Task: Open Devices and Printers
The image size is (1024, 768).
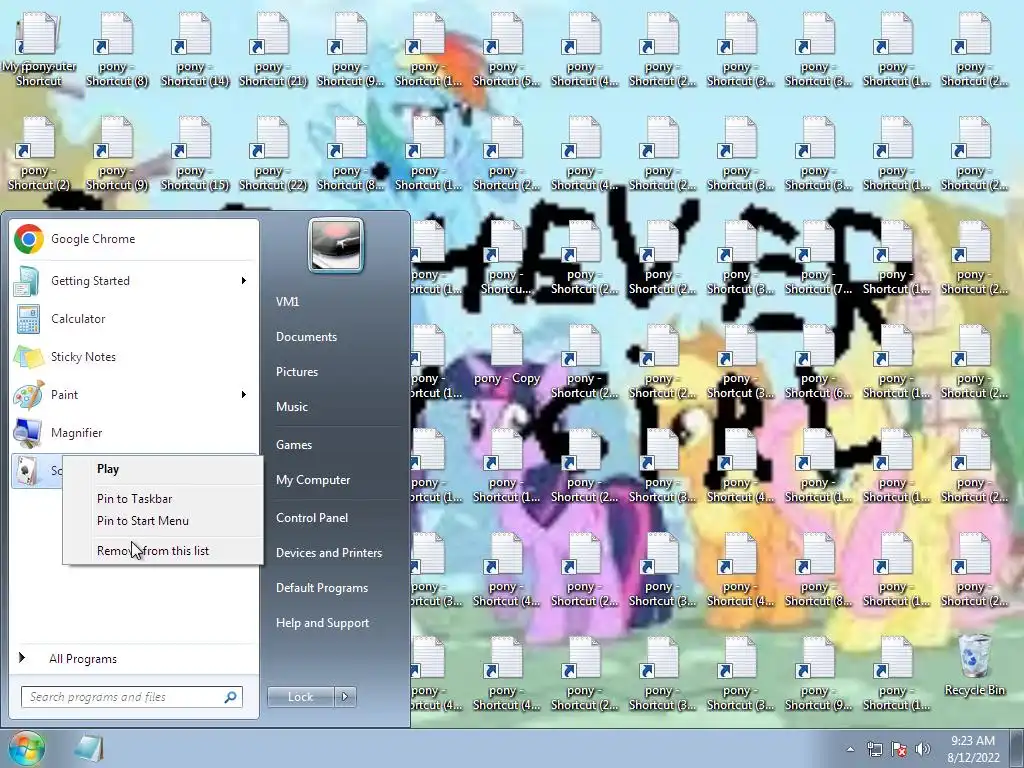Action: [328, 553]
